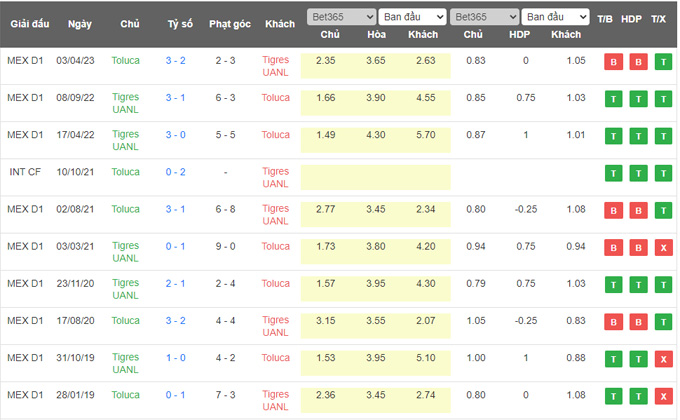Click the red T/B badge in the 28/01/19 row

tap(612, 395)
